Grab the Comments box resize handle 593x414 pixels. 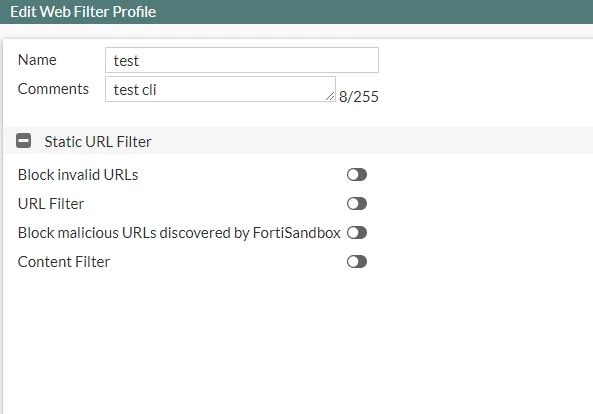330,97
